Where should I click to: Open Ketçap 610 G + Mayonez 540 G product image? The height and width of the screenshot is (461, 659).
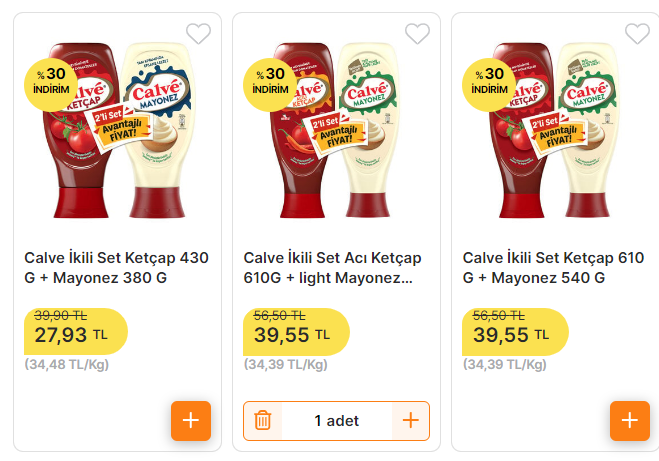click(x=556, y=130)
